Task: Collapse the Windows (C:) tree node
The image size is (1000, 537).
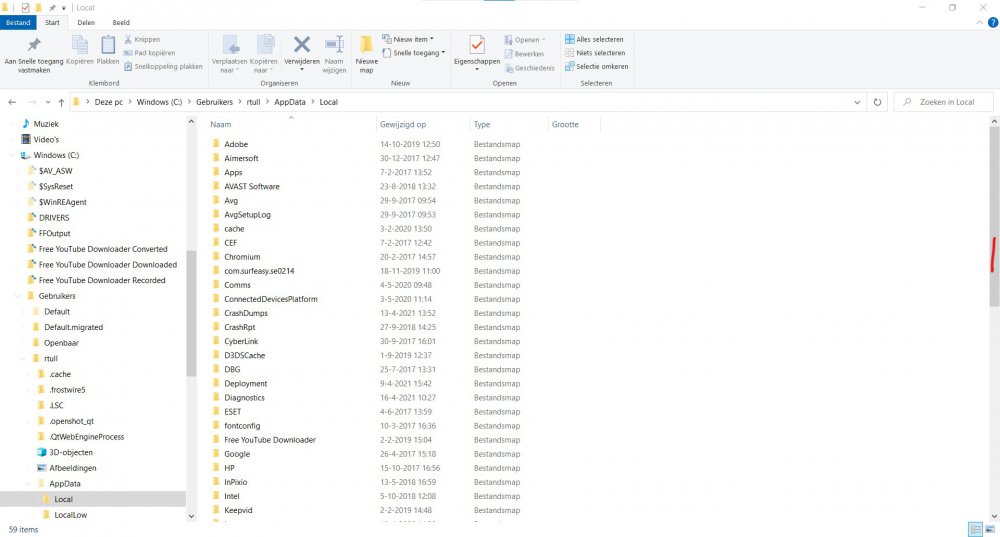Action: click(12, 155)
